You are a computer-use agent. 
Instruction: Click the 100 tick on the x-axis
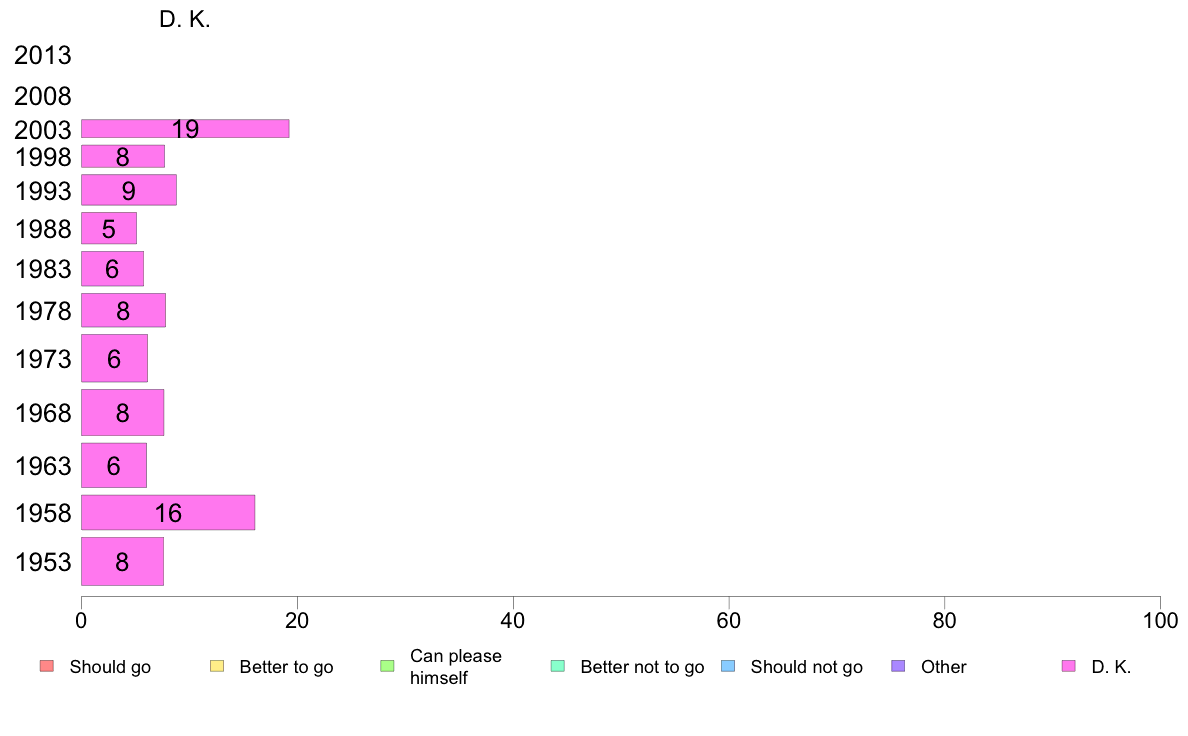[x=1160, y=621]
